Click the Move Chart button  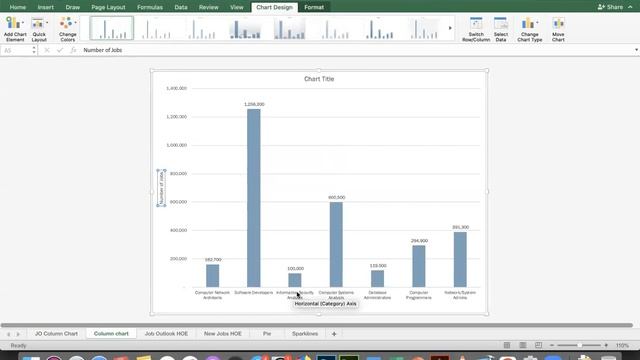(558, 29)
